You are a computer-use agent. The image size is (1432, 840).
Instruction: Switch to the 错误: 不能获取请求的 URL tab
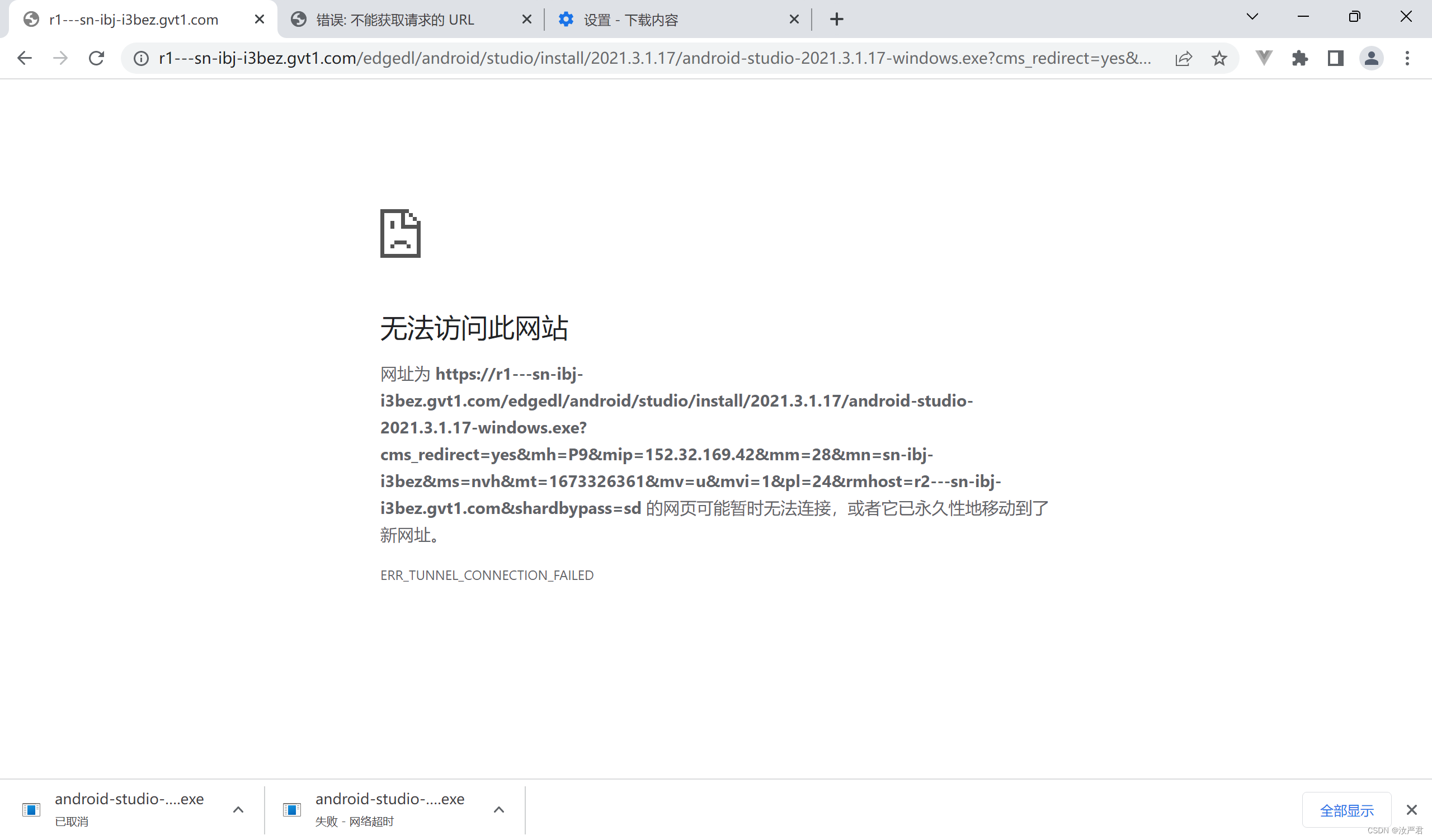tap(398, 20)
